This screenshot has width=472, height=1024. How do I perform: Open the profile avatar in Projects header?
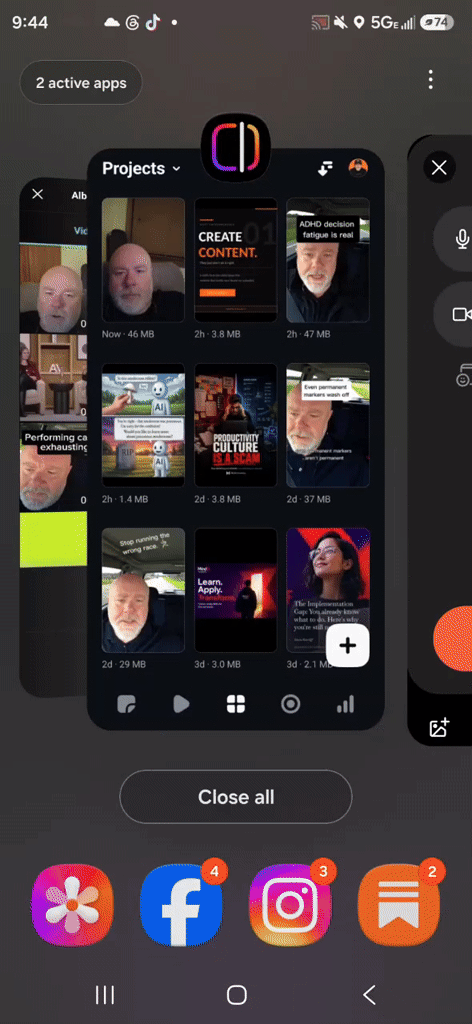358,168
